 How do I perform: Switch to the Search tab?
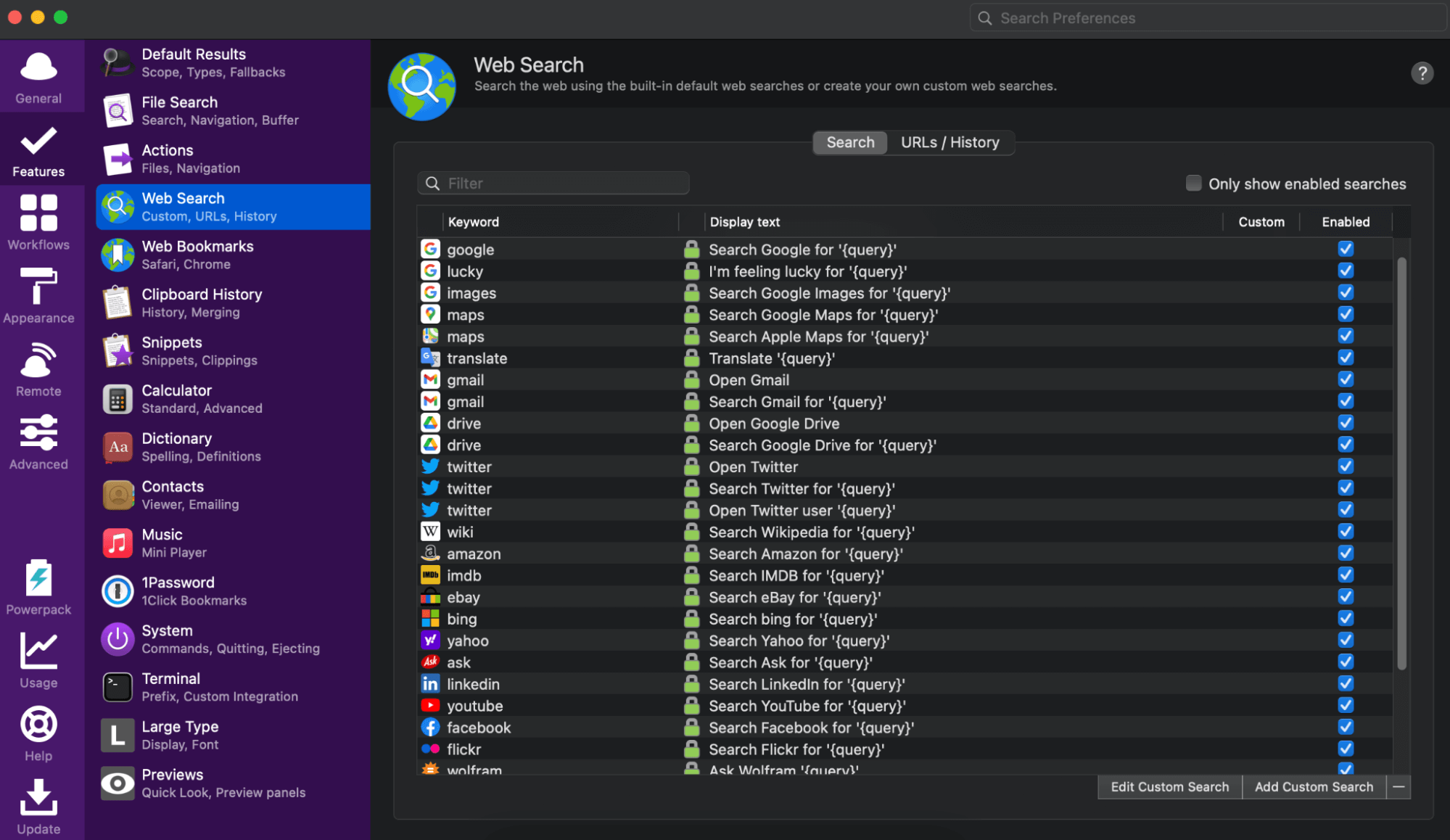(x=850, y=142)
